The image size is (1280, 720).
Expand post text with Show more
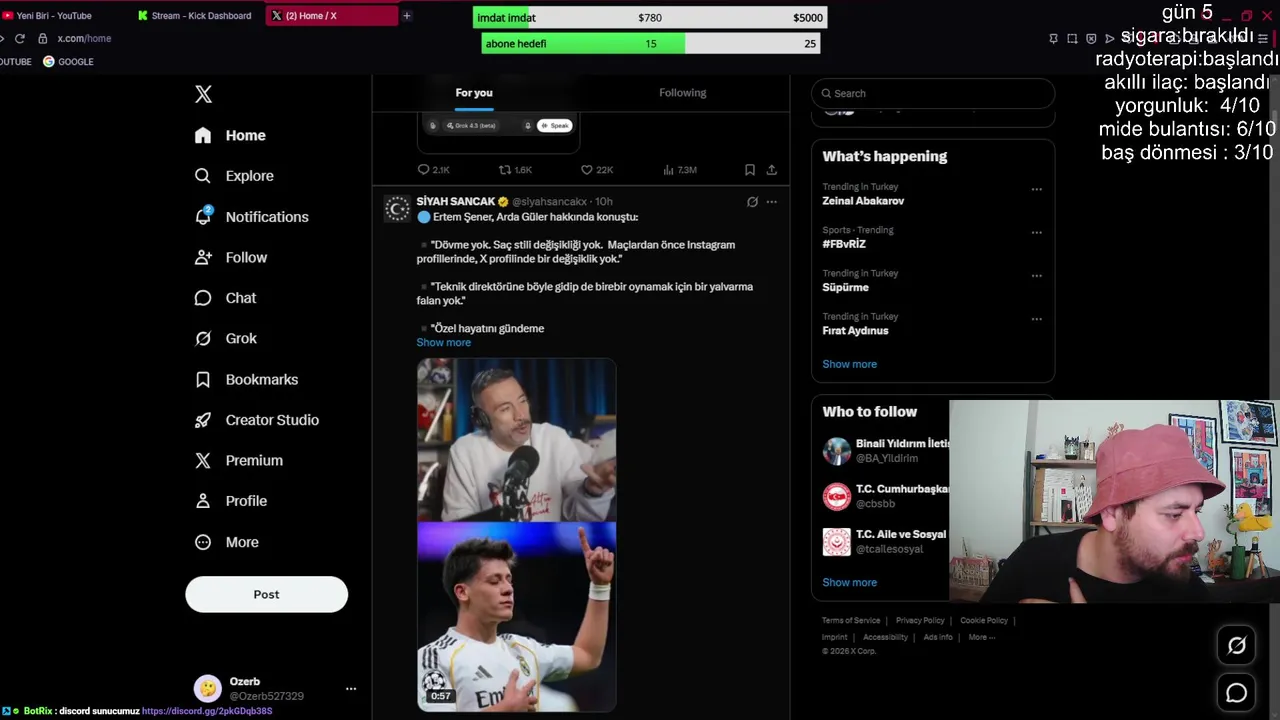[443, 343]
